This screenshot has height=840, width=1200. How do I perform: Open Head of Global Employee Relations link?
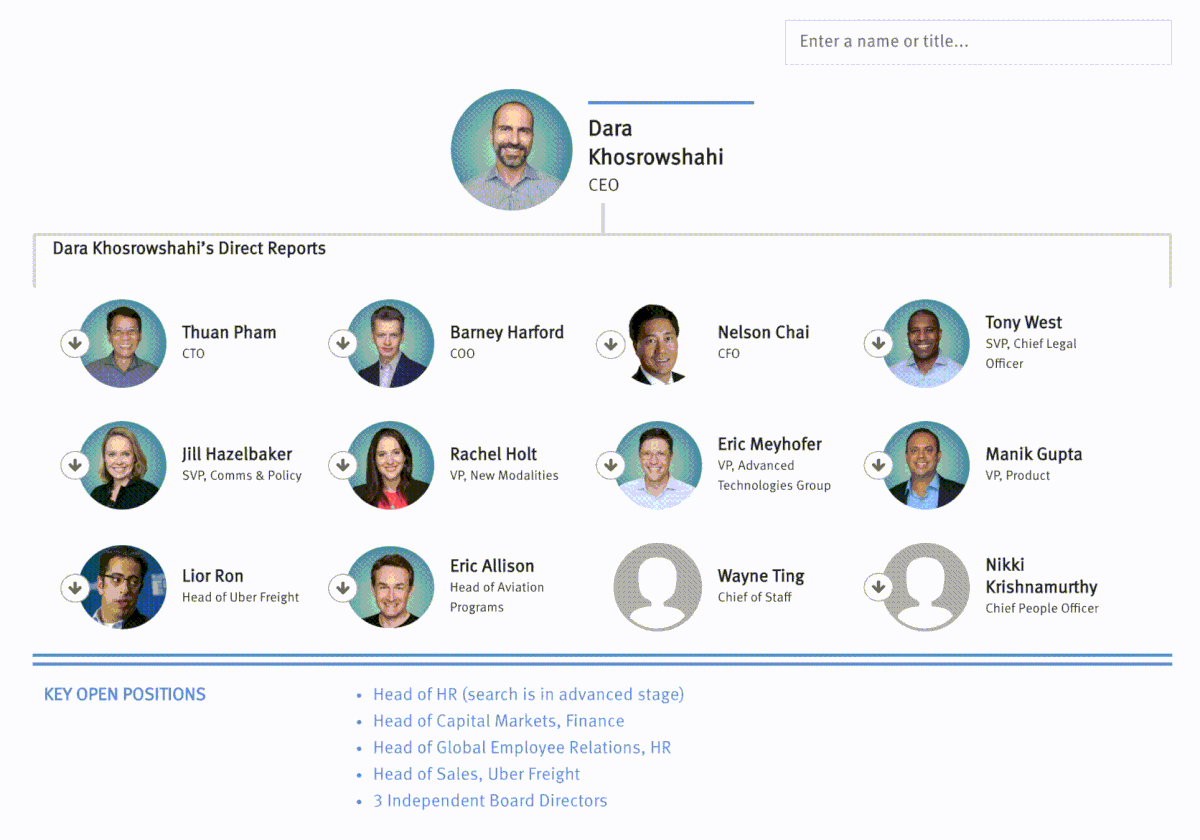(521, 747)
